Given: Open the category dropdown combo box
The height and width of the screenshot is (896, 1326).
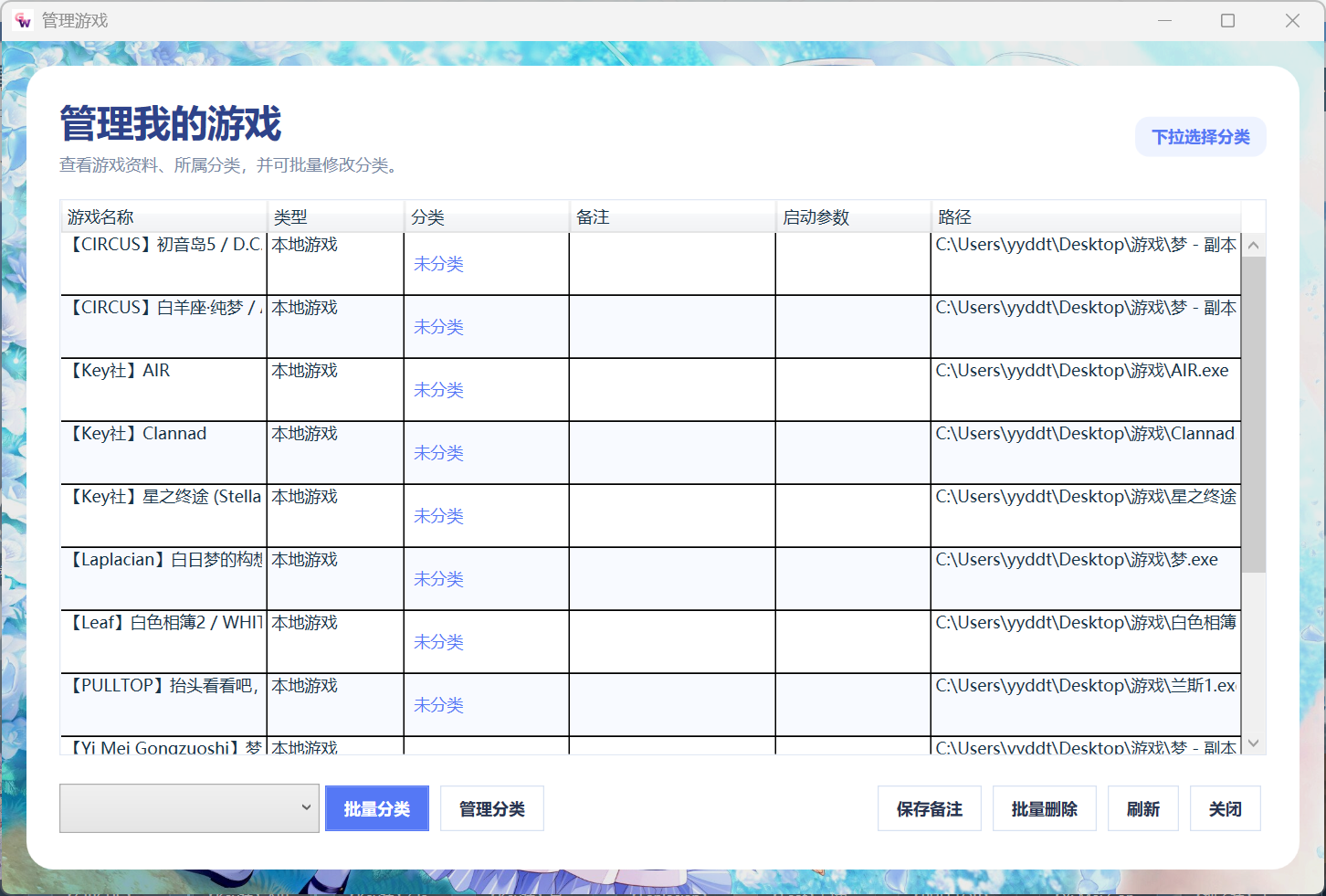Looking at the screenshot, I should tap(189, 808).
